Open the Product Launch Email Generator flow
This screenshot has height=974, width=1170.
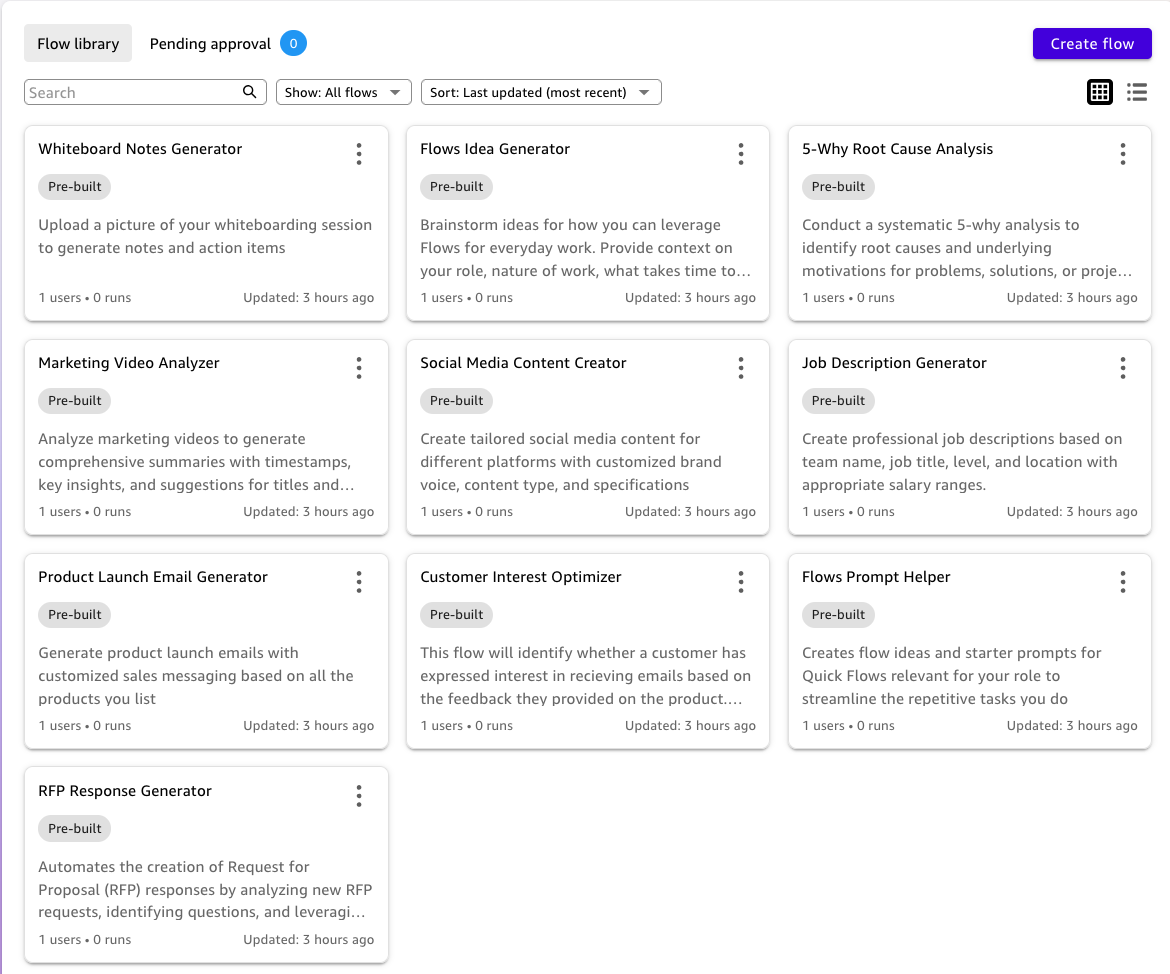point(153,577)
